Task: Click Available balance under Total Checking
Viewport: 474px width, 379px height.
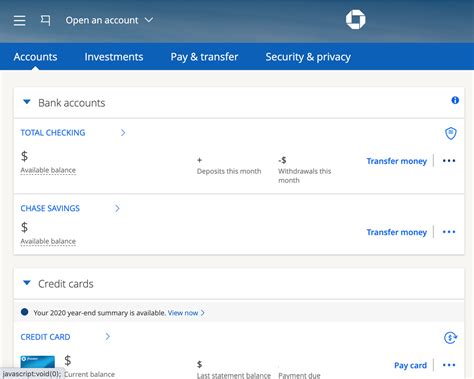Action: (48, 170)
